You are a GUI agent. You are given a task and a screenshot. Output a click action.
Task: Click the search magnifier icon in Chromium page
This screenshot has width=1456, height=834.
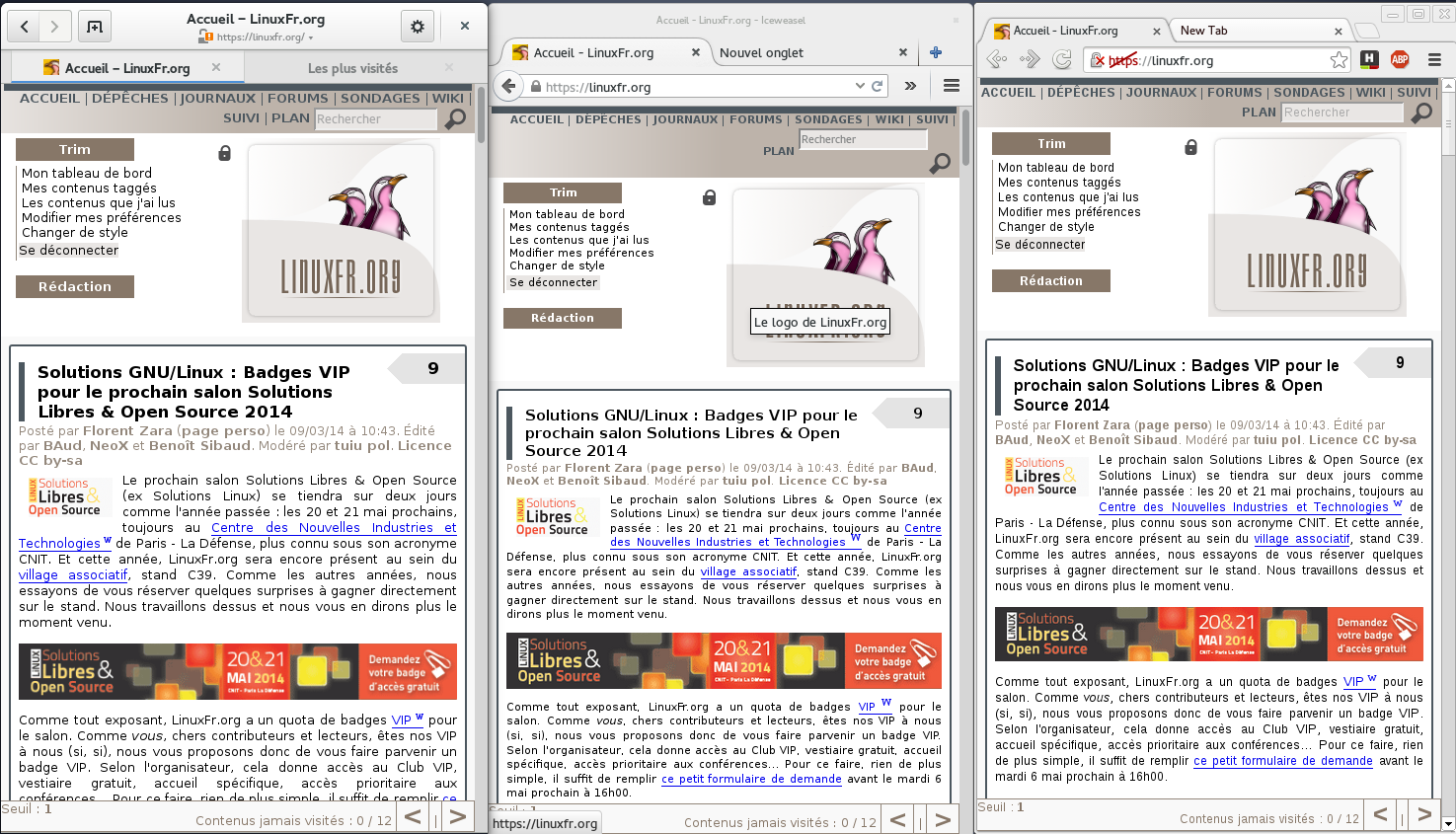[x=1421, y=113]
